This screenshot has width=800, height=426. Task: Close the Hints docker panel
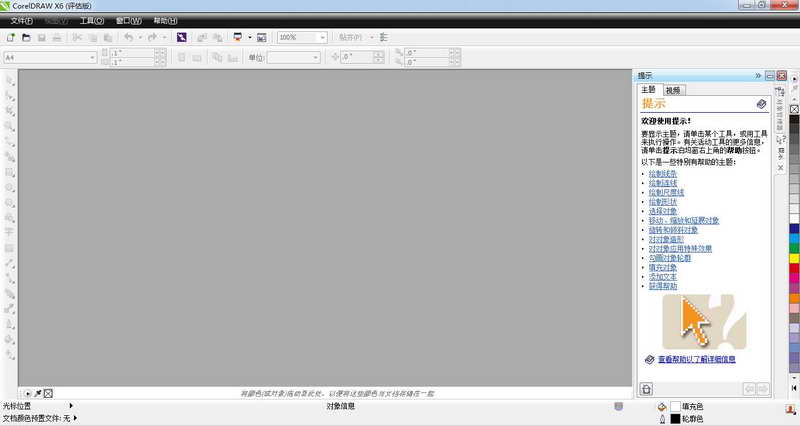click(x=782, y=76)
